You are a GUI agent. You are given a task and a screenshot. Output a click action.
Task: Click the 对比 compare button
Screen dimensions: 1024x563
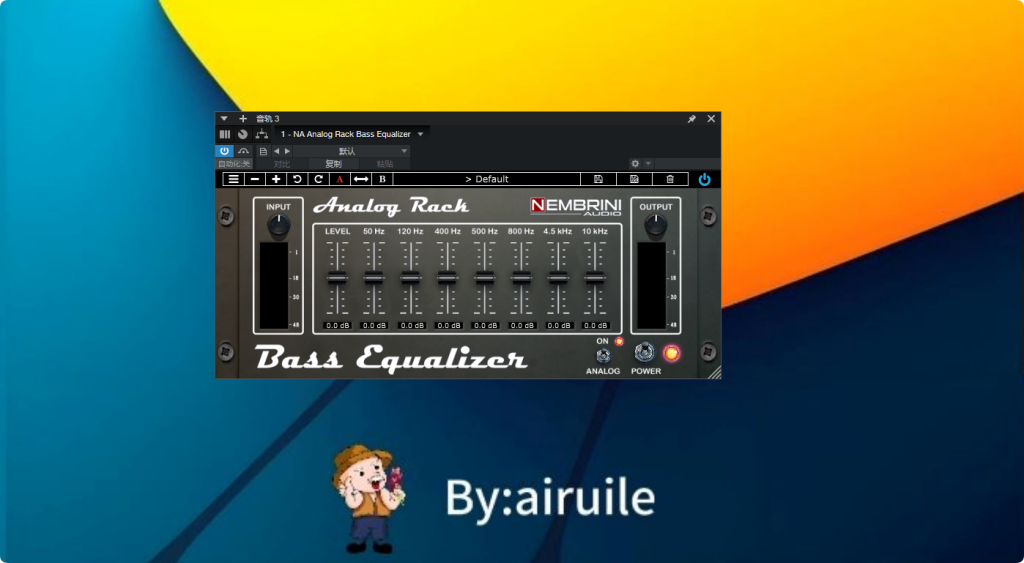click(281, 164)
